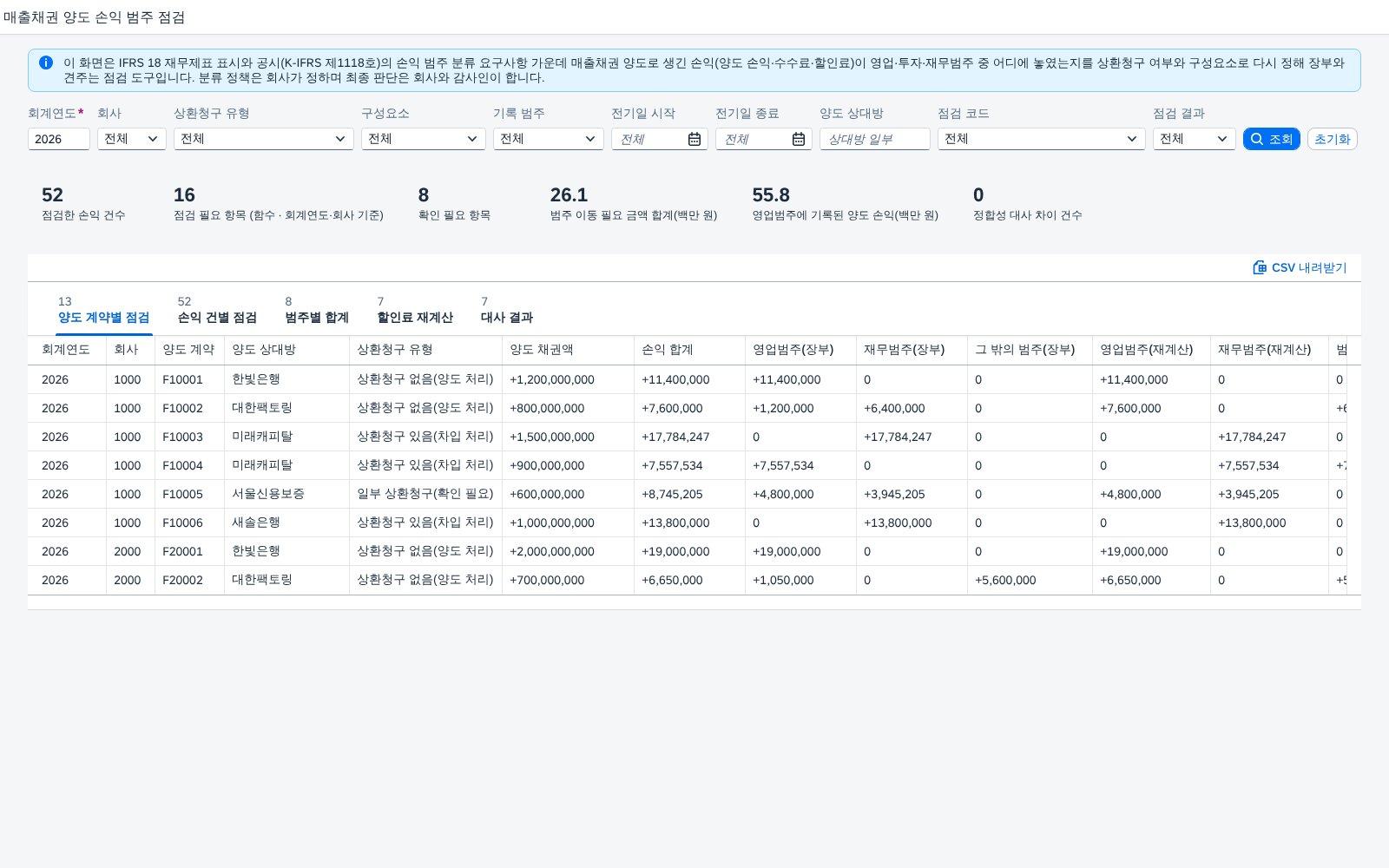1389x868 pixels.
Task: Click the 점검 필요 항목 KPI value 16
Action: [x=184, y=195]
